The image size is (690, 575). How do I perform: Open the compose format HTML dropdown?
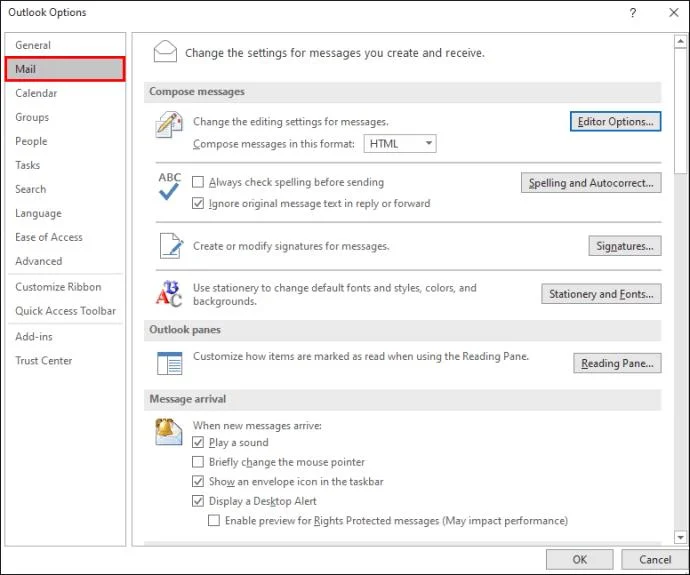[x=400, y=143]
